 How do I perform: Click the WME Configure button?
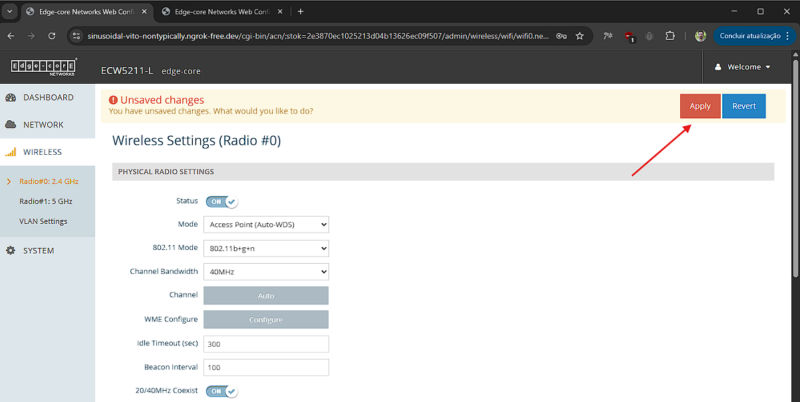coord(266,319)
